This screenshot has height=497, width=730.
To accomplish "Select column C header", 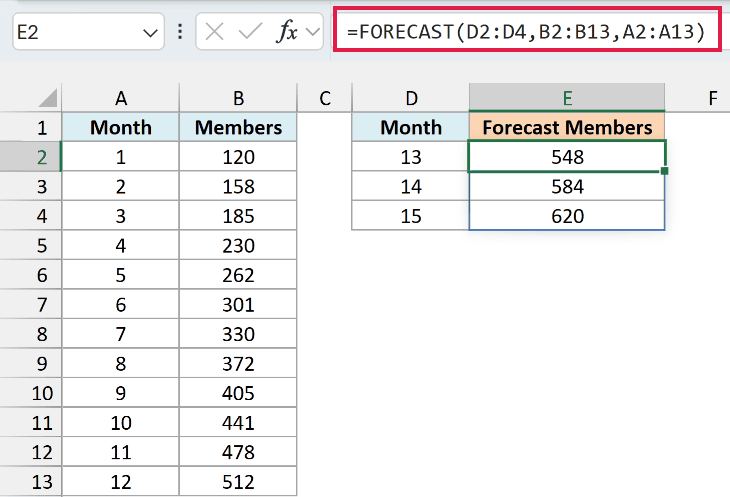I will click(324, 98).
